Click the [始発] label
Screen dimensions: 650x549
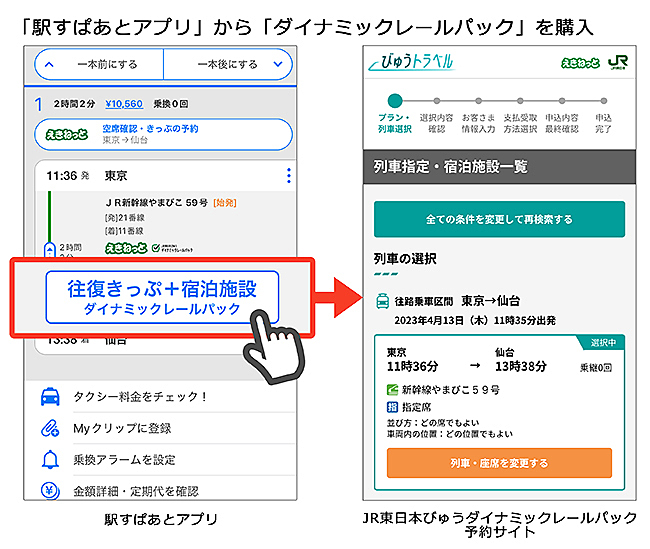225,203
